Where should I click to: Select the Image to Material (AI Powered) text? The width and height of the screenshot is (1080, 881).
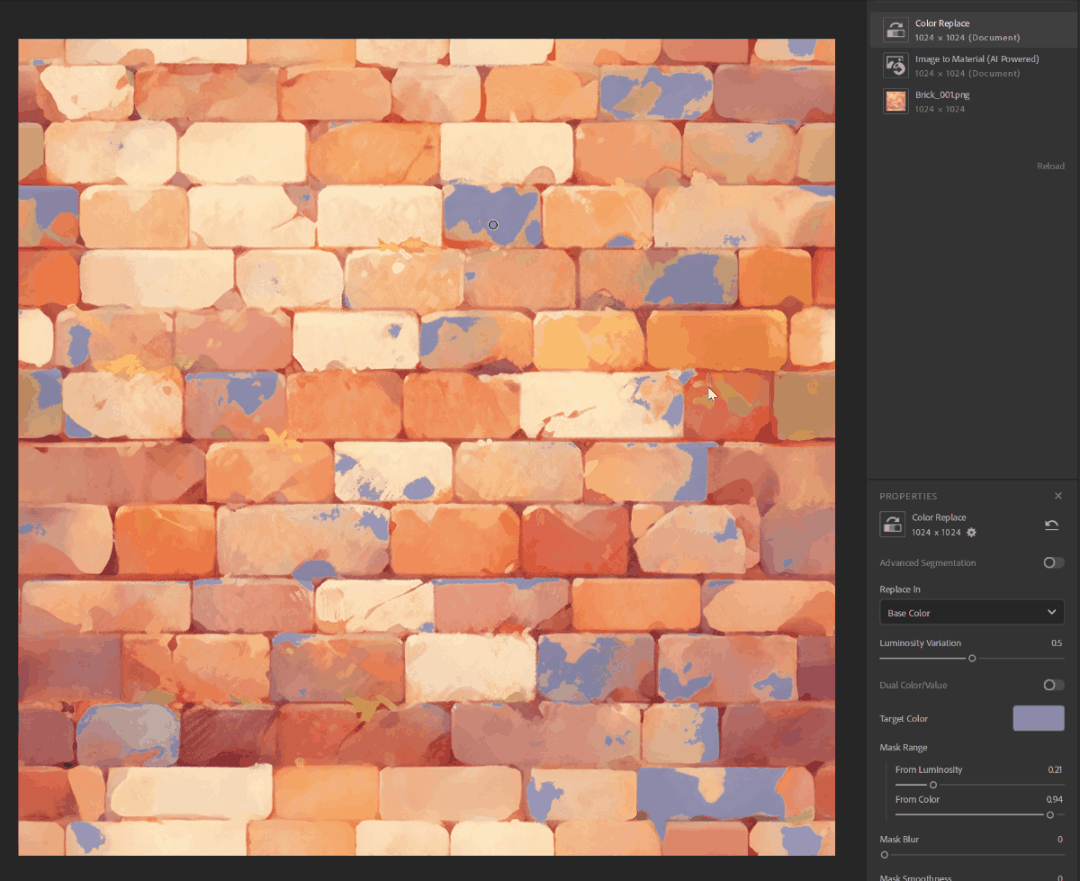point(977,59)
